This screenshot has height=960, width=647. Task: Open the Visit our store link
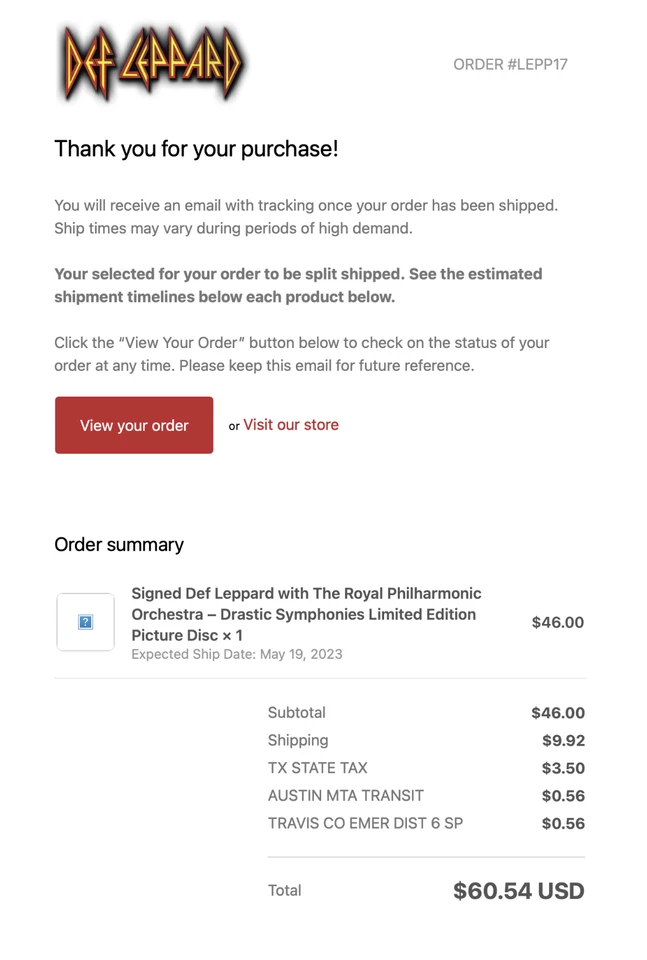coord(291,425)
